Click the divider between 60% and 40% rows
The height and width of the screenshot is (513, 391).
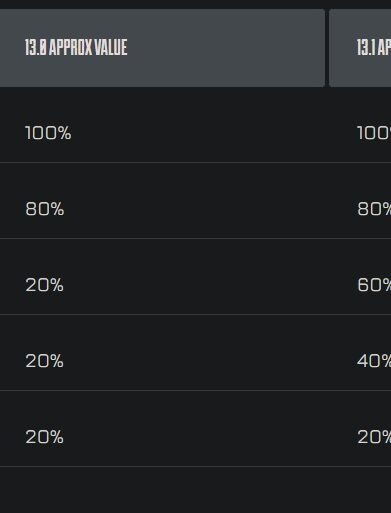[x=195, y=314]
